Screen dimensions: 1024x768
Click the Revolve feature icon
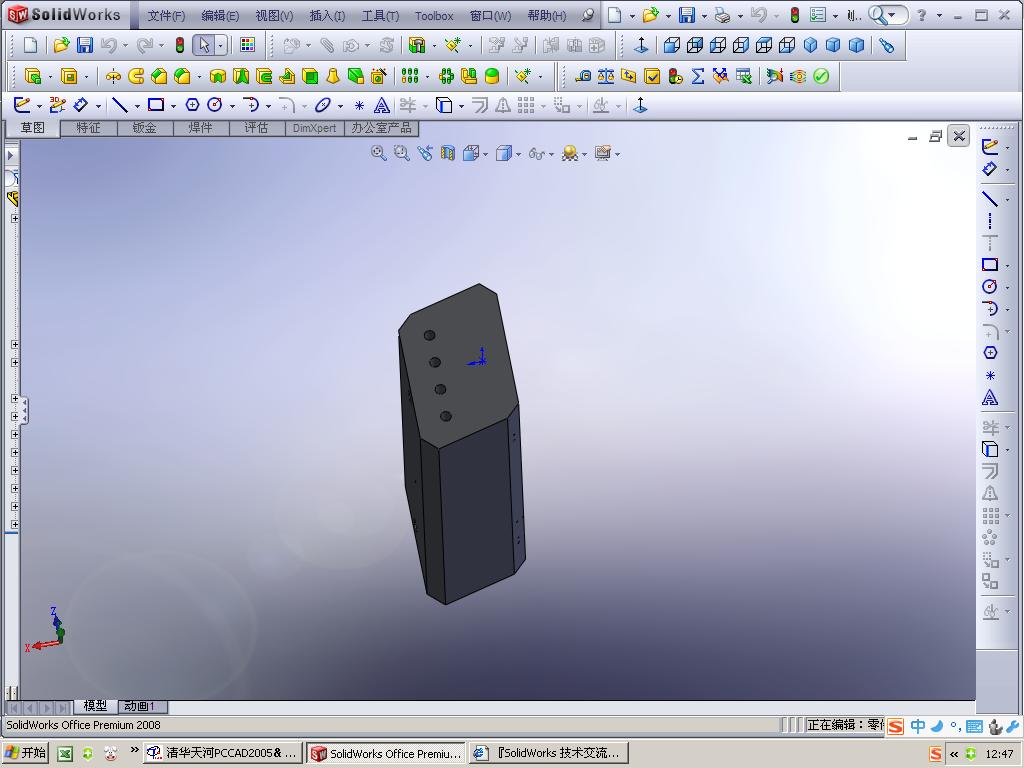coord(113,76)
